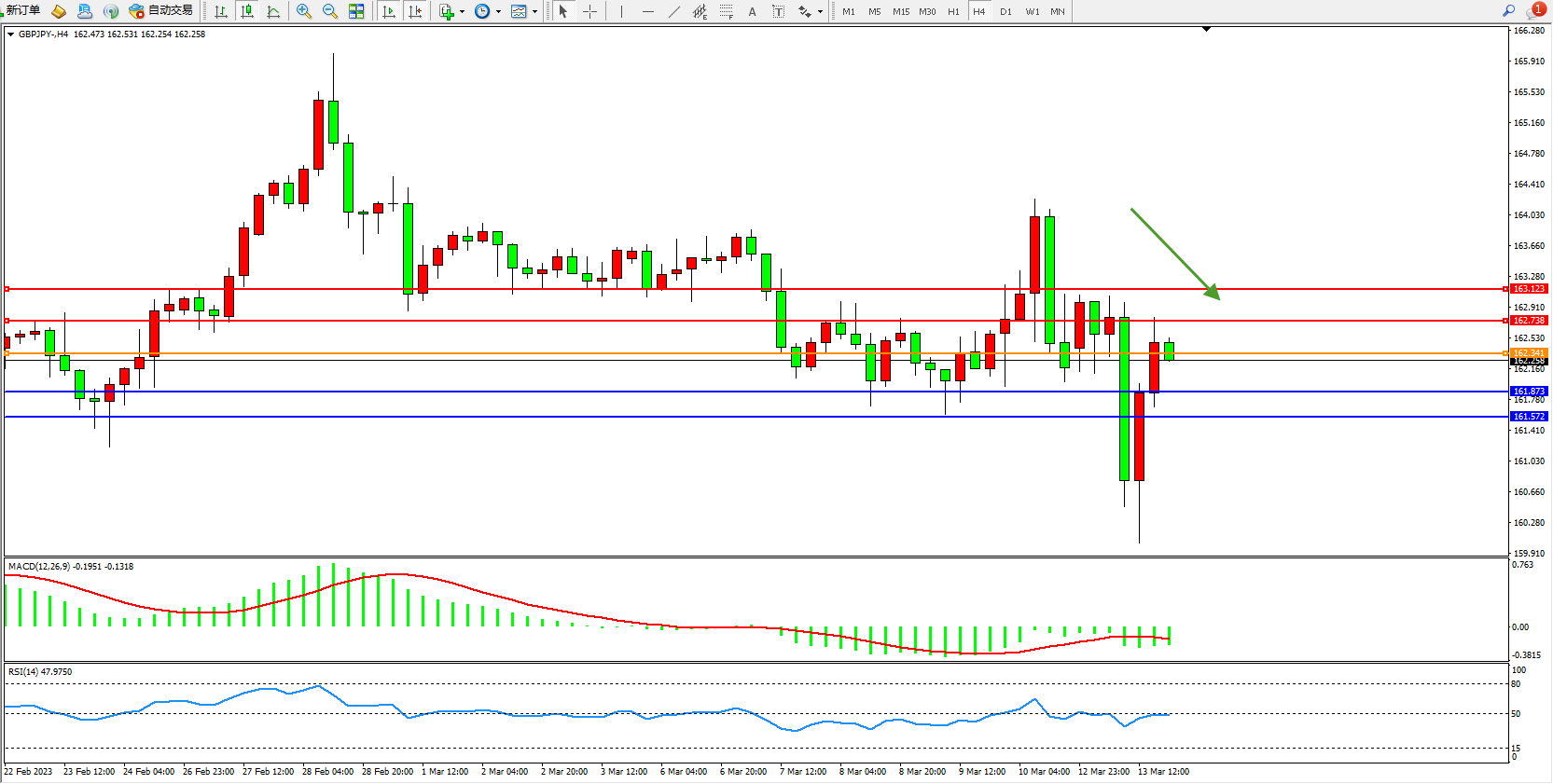1553x784 pixels.
Task: Switch to the D1 timeframe
Action: [x=1005, y=11]
